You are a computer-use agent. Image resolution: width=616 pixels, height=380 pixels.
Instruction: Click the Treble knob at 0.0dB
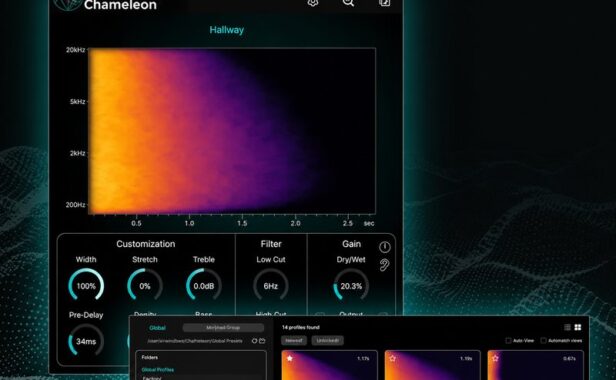204,286
